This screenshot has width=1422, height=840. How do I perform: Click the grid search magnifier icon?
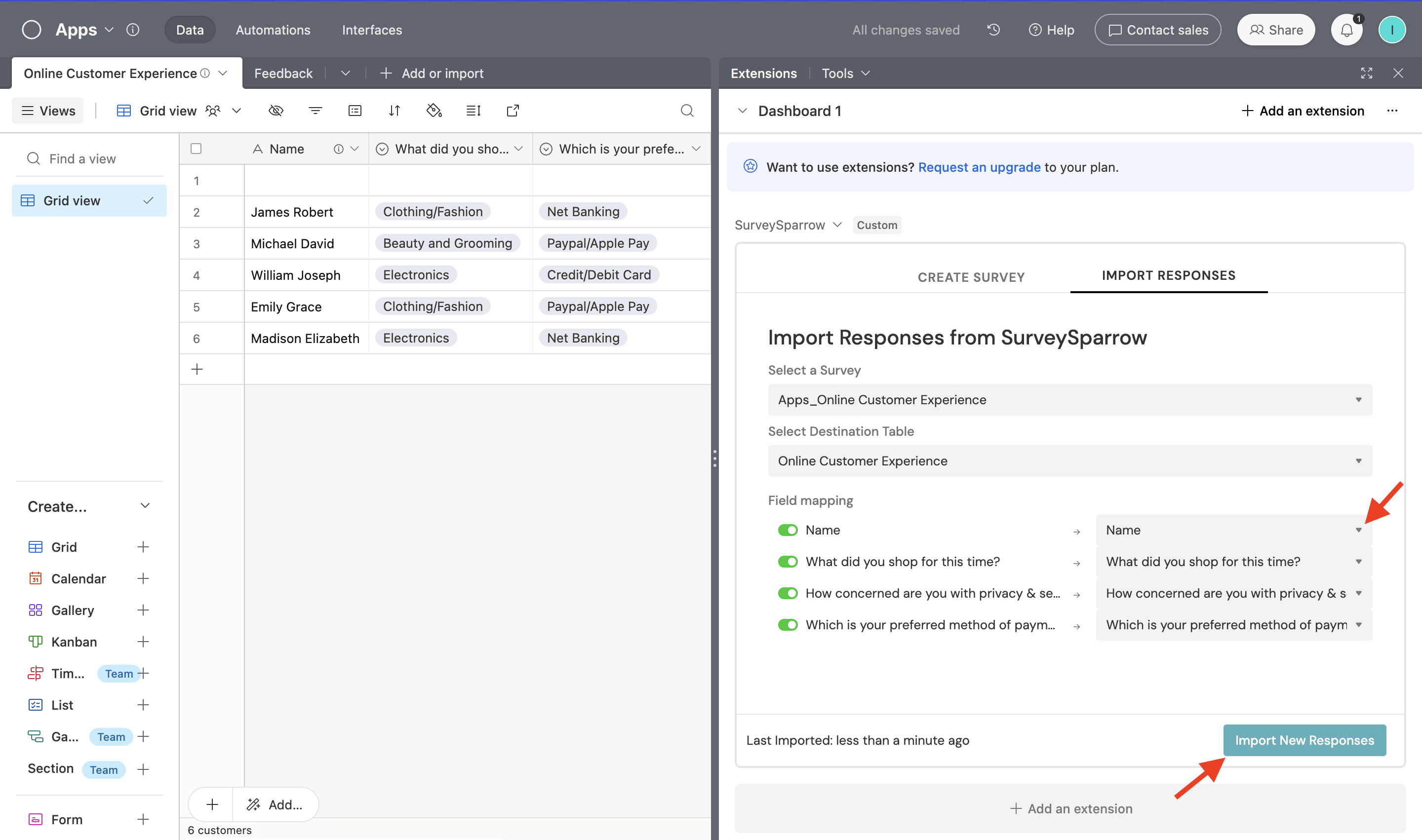point(686,111)
